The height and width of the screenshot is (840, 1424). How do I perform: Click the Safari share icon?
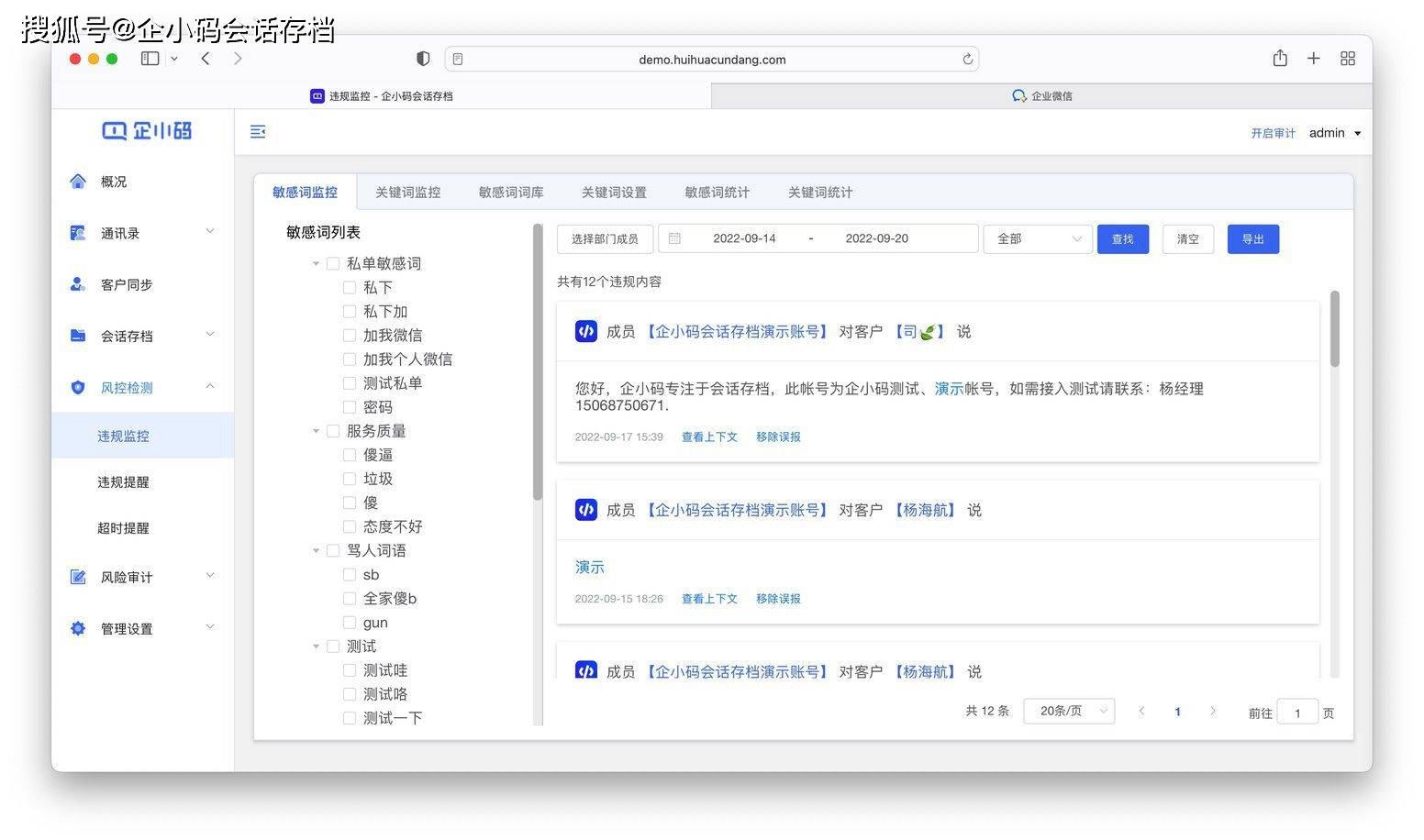[1280, 59]
